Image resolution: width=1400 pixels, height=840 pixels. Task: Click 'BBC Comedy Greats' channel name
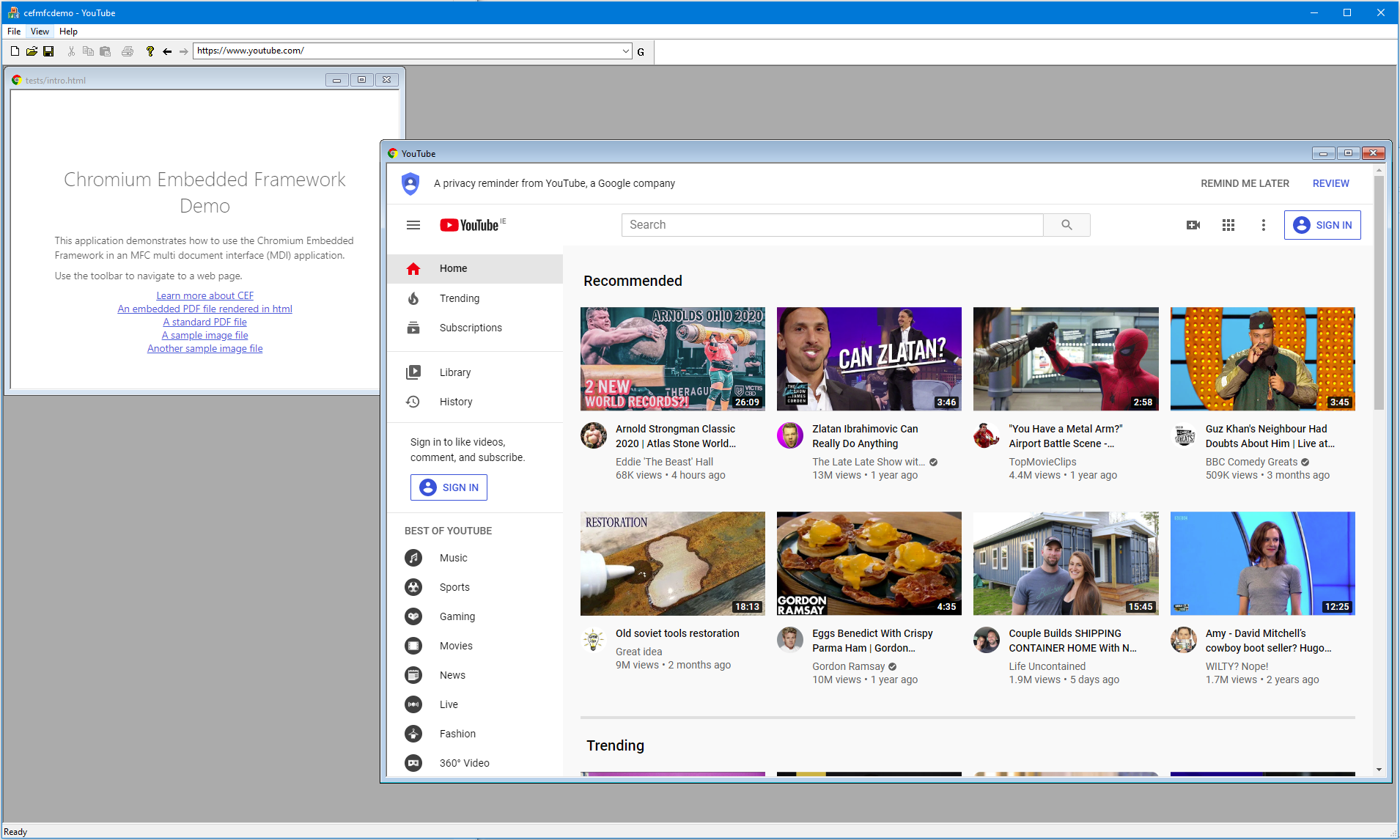coord(1251,462)
